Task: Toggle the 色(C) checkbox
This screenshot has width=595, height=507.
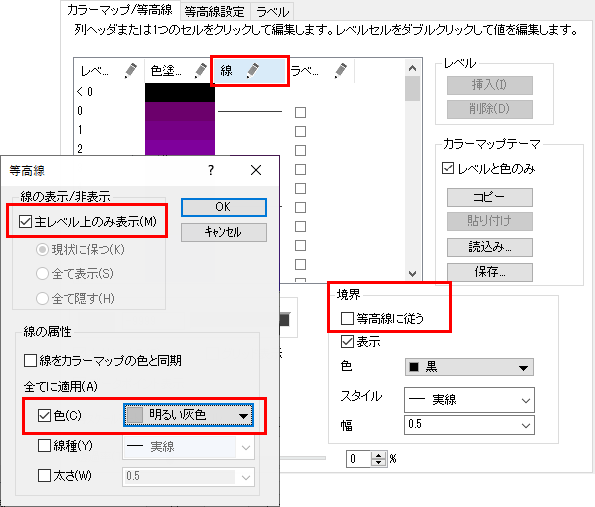Action: point(44,416)
